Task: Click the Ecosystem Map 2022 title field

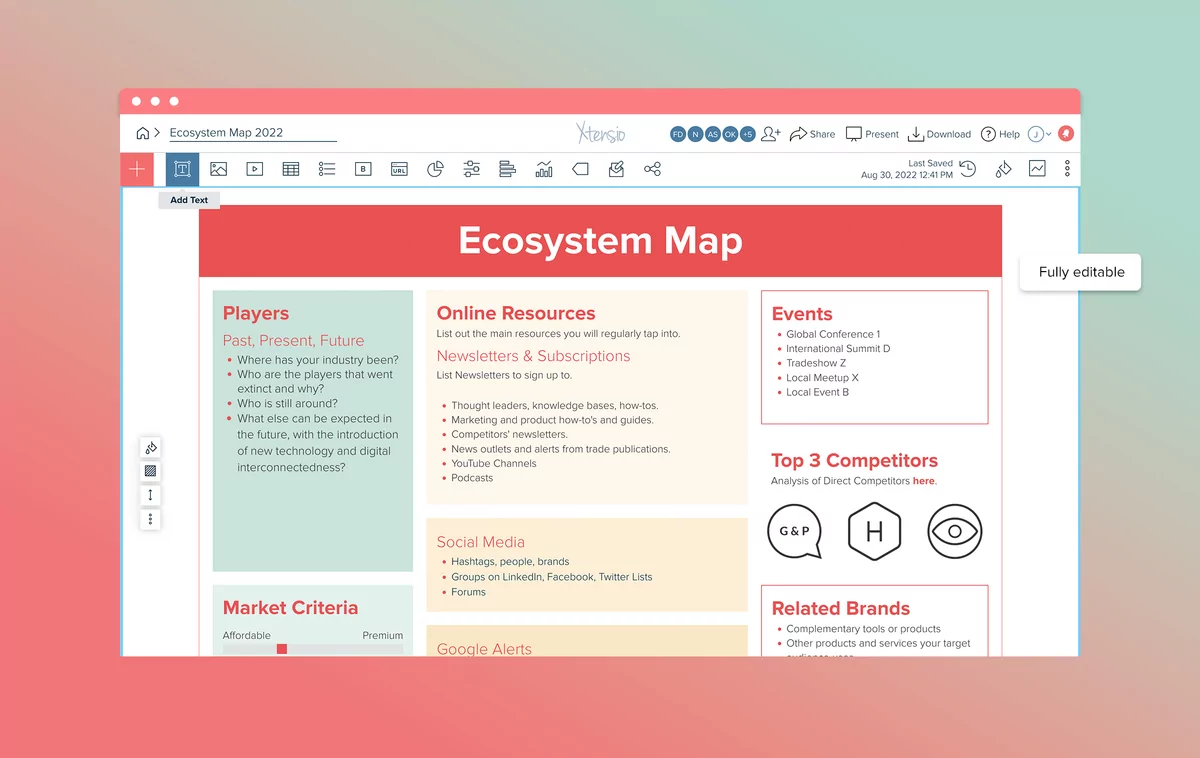Action: pos(250,132)
